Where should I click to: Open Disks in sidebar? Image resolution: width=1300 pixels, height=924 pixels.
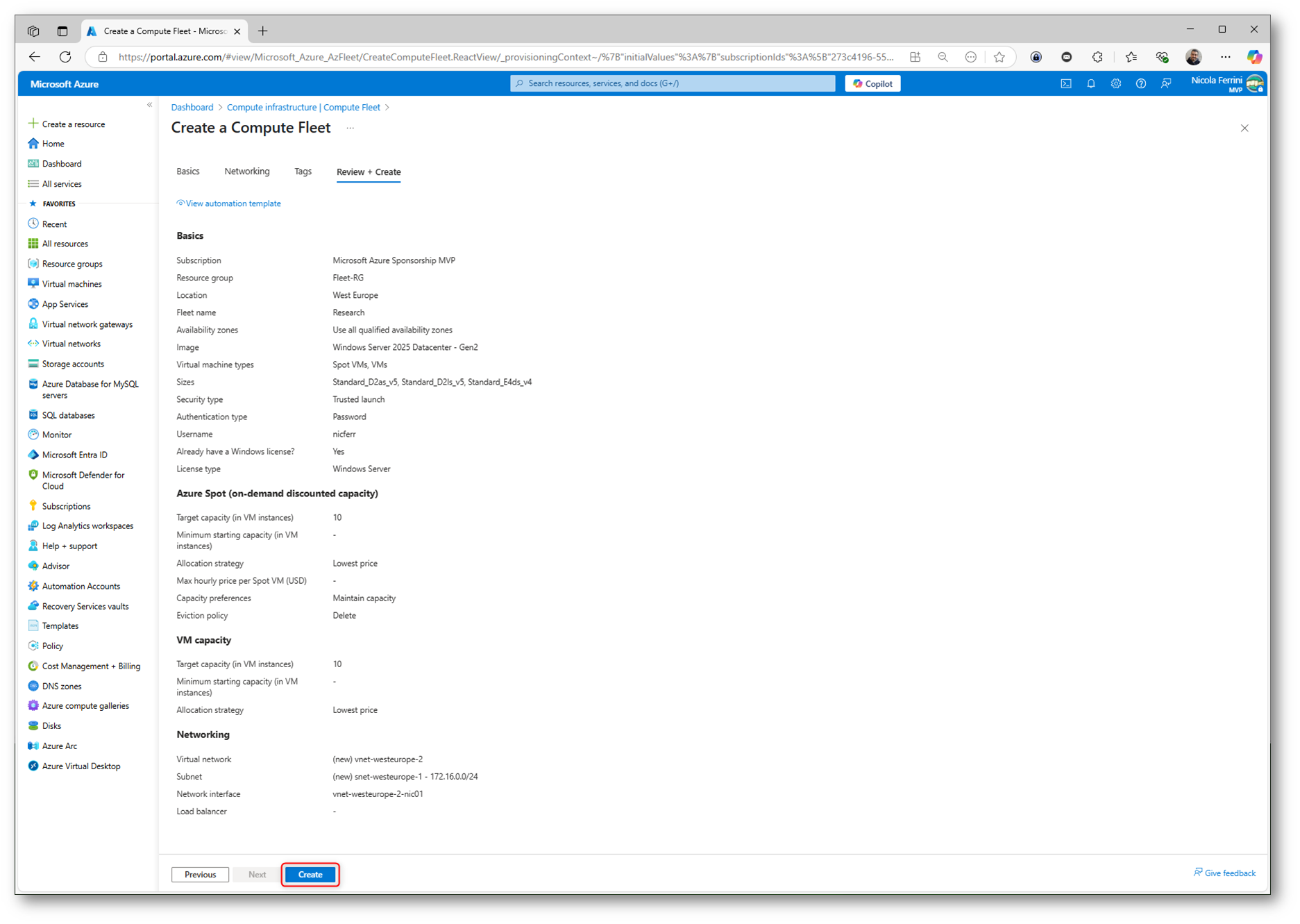[51, 726]
